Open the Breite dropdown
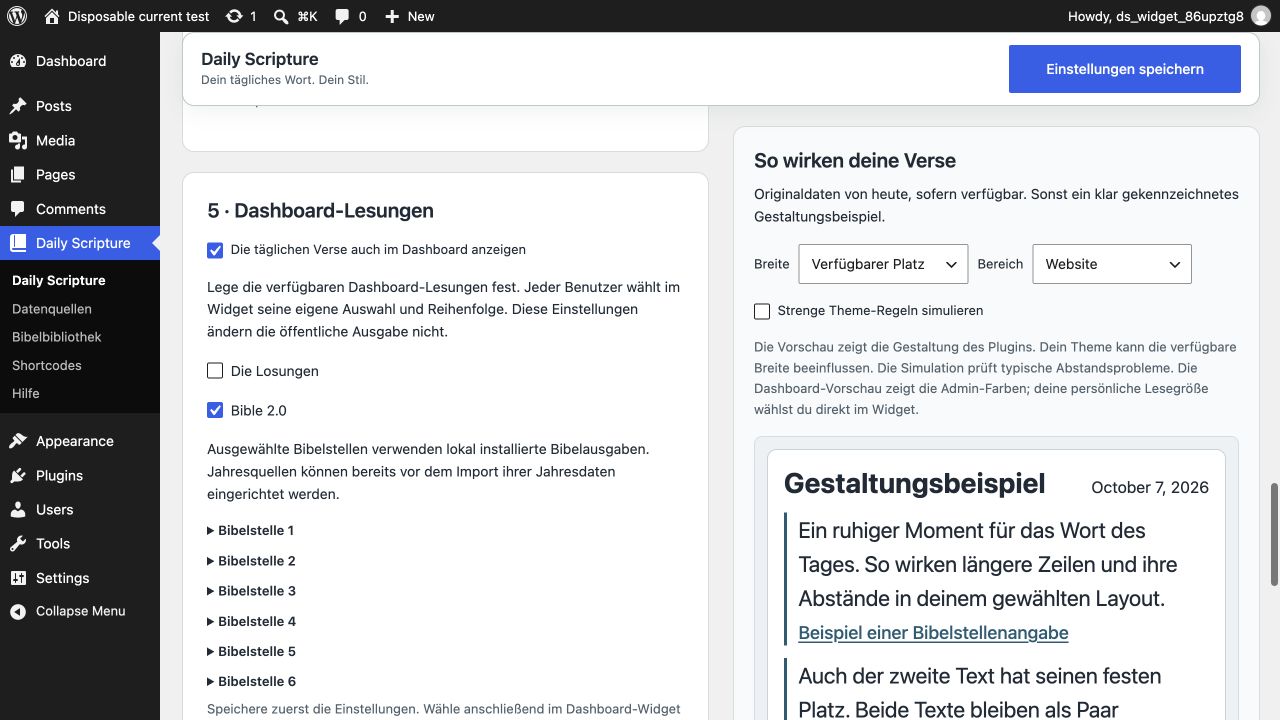The width and height of the screenshot is (1280, 720). tap(883, 264)
